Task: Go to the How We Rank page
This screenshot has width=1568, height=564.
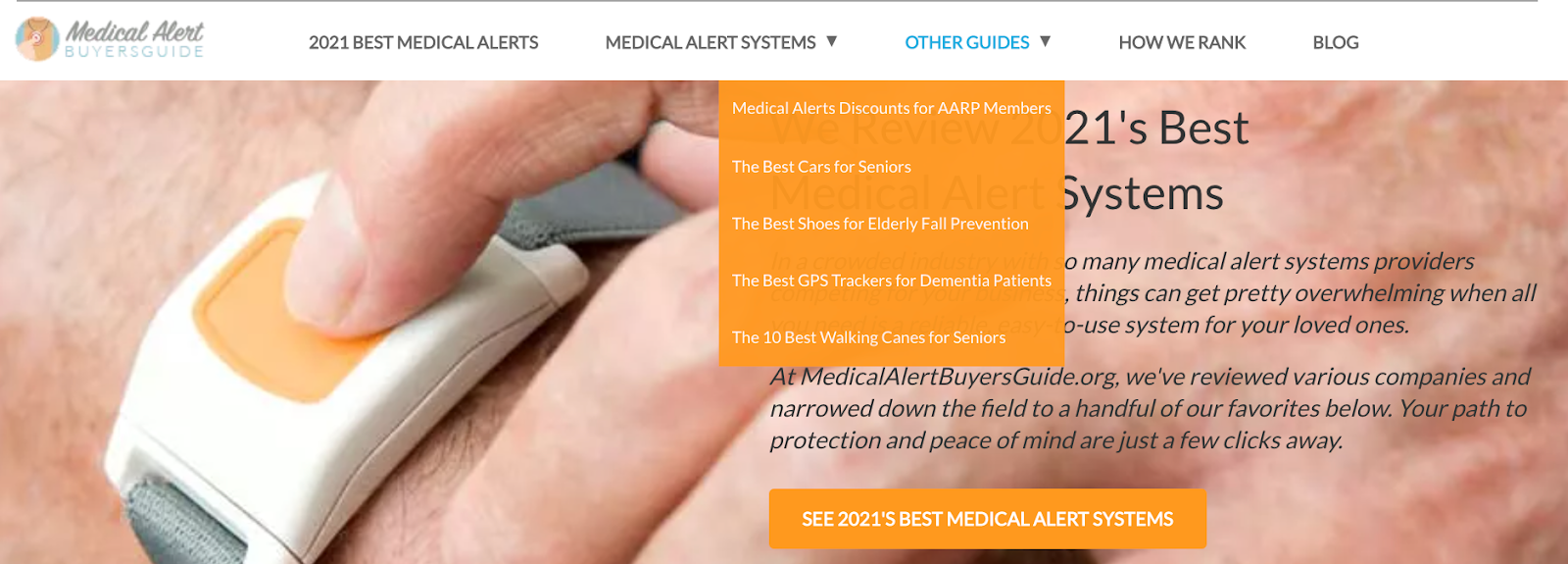Action: click(1182, 42)
